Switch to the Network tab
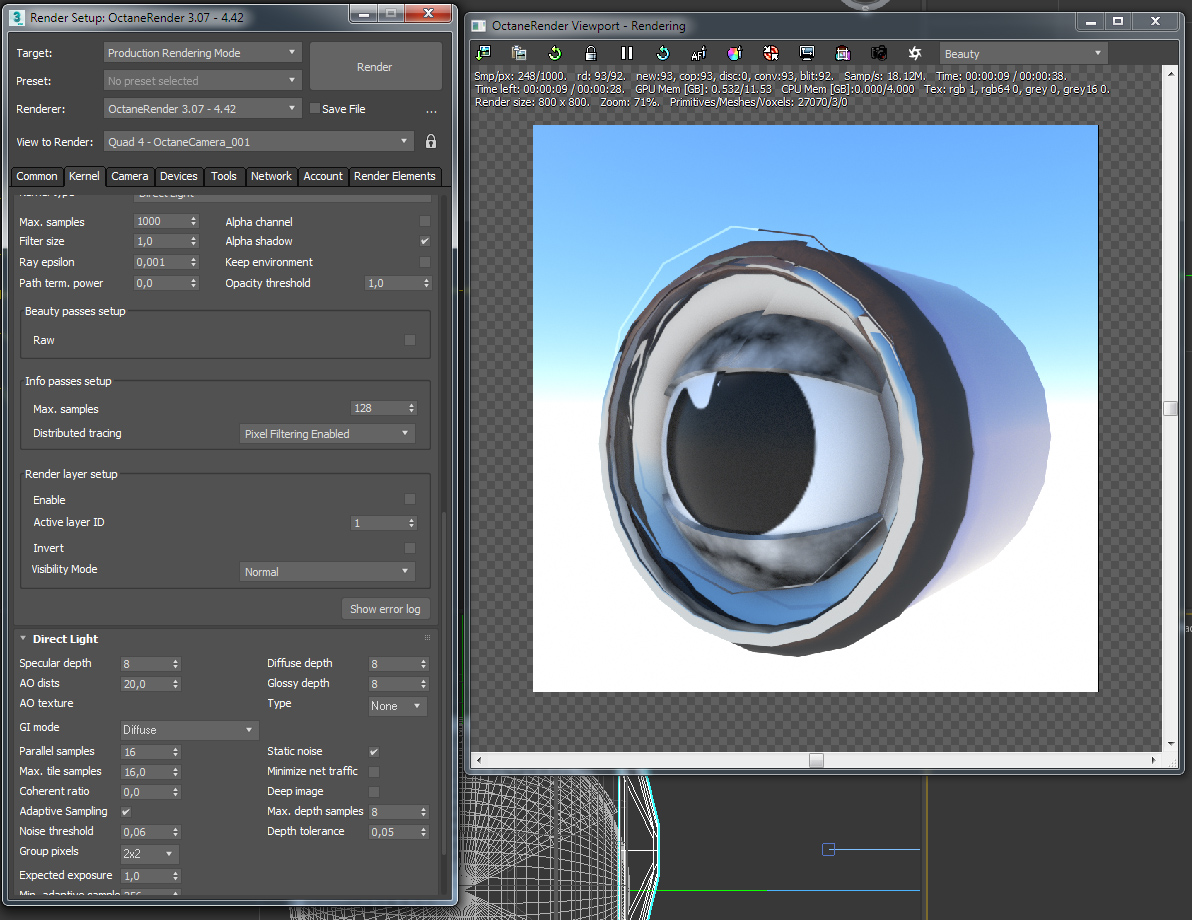This screenshot has height=920, width=1192. pyautogui.click(x=271, y=176)
